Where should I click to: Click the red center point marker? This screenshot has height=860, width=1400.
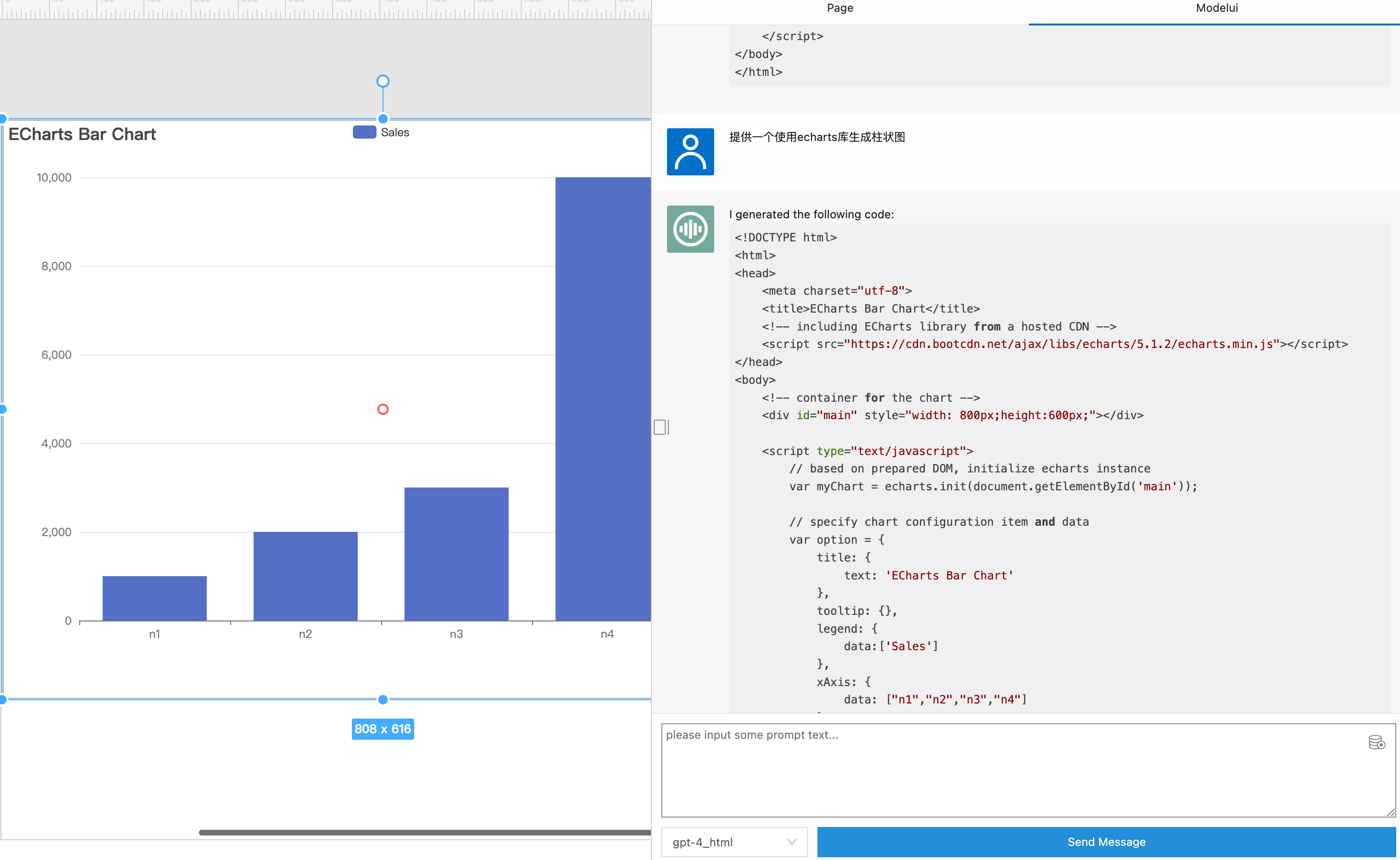[x=383, y=410]
